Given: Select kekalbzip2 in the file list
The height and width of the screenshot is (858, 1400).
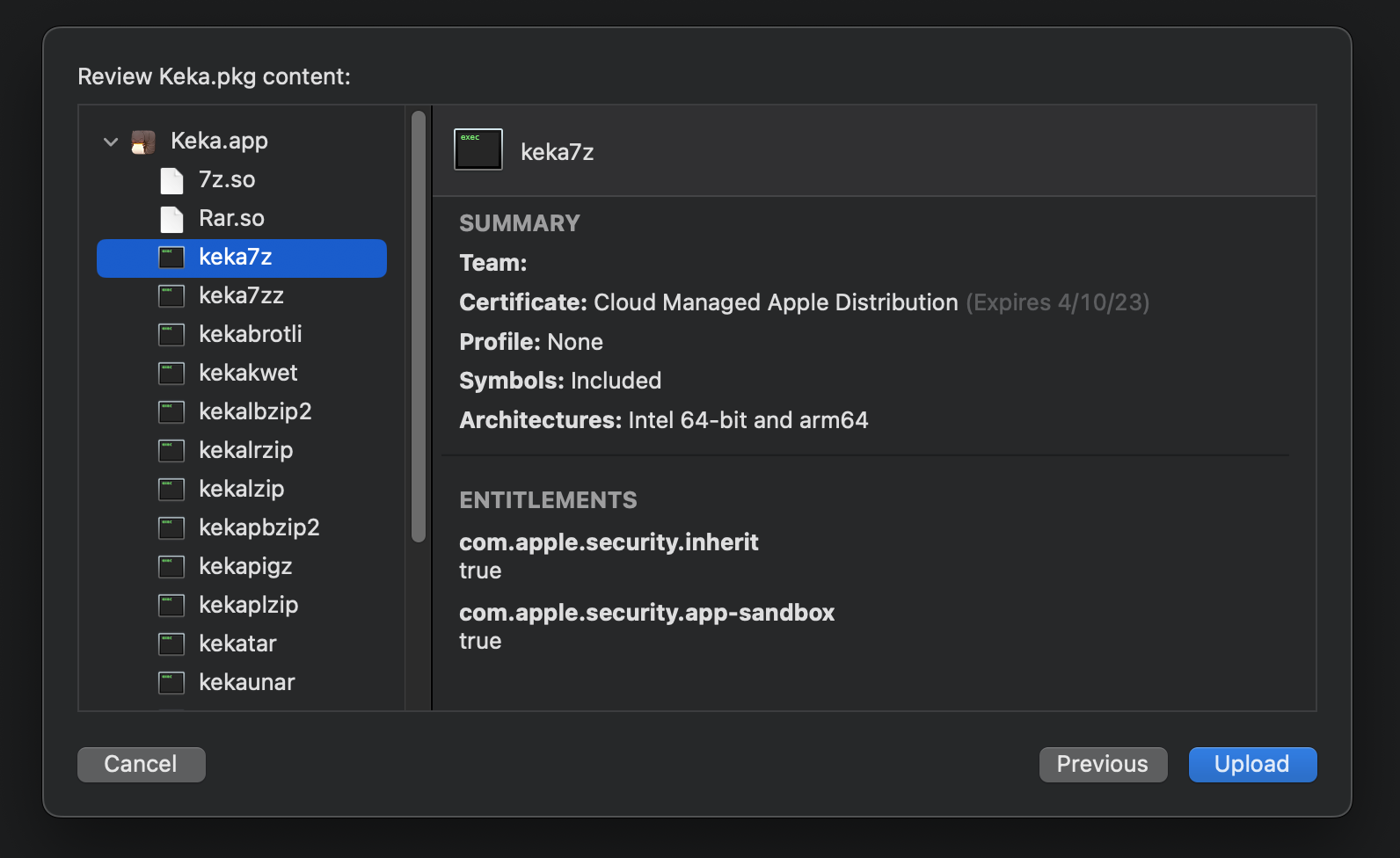Looking at the screenshot, I should click(x=255, y=411).
